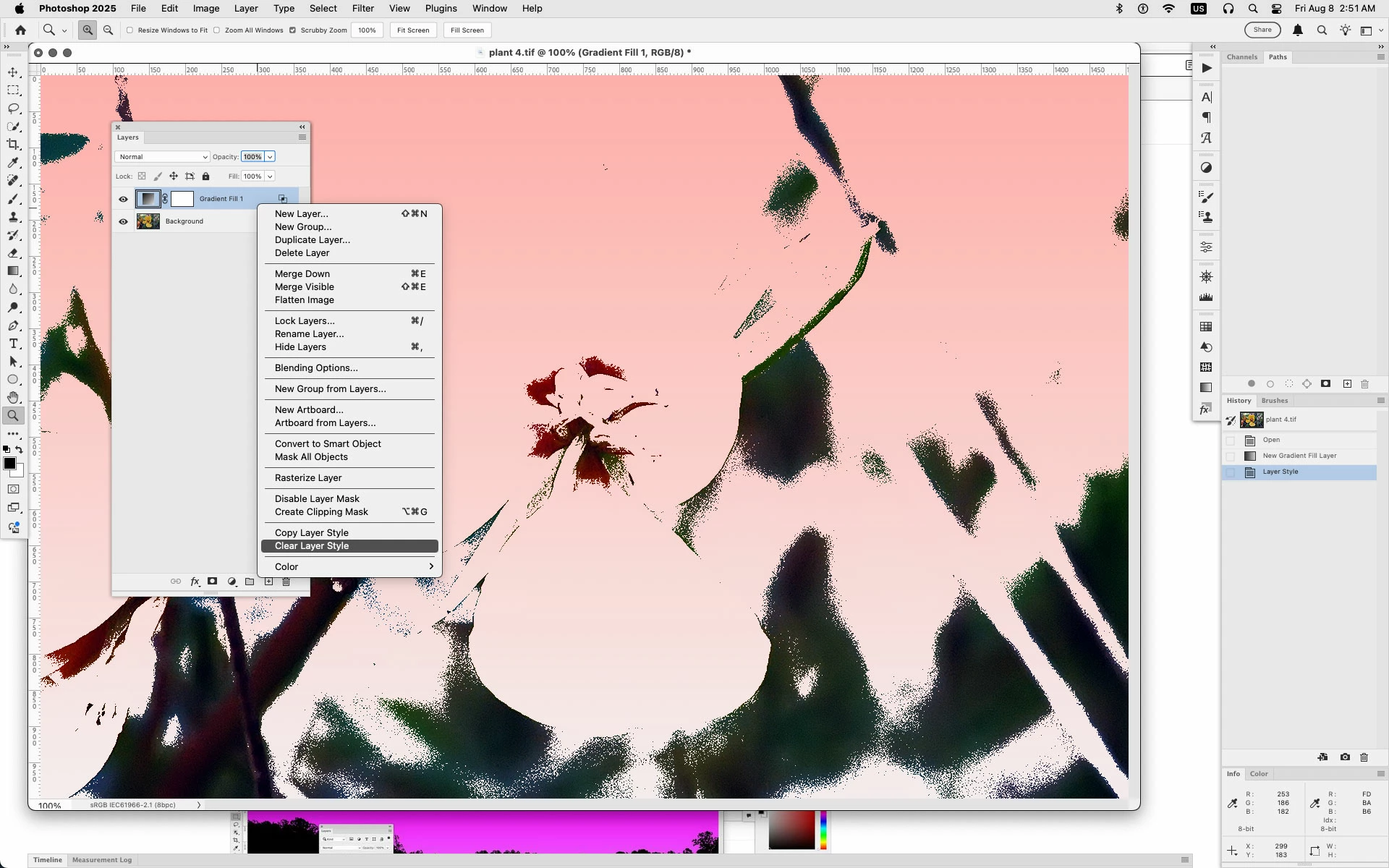Image resolution: width=1389 pixels, height=868 pixels.
Task: Switch to the Channels tab
Action: pos(1241,57)
